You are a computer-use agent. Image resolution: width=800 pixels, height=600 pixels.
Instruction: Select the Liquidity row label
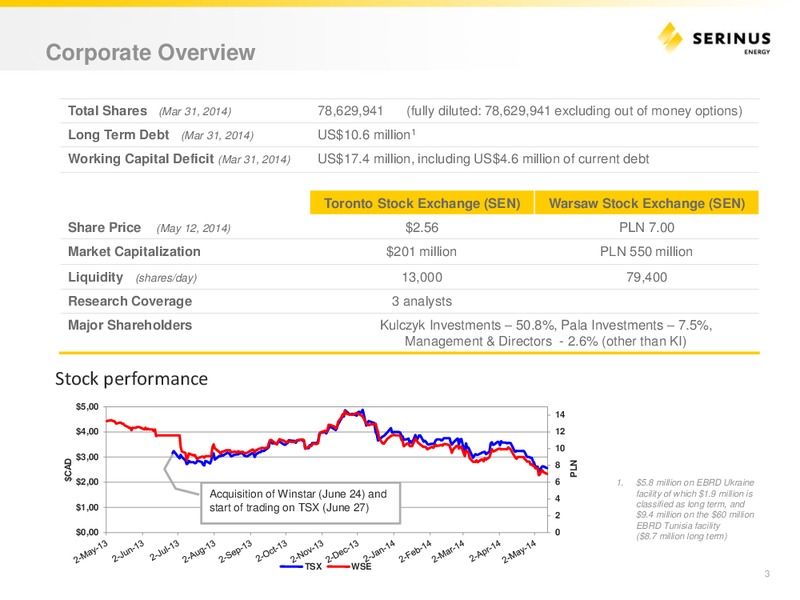click(x=95, y=277)
